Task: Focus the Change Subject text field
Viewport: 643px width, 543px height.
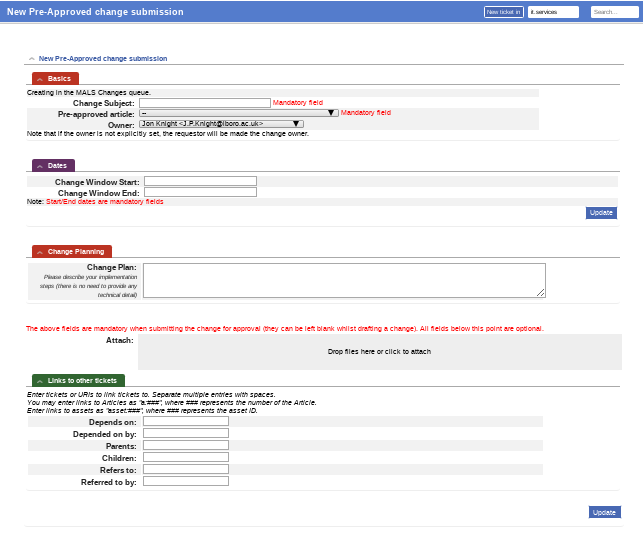Action: pos(204,103)
